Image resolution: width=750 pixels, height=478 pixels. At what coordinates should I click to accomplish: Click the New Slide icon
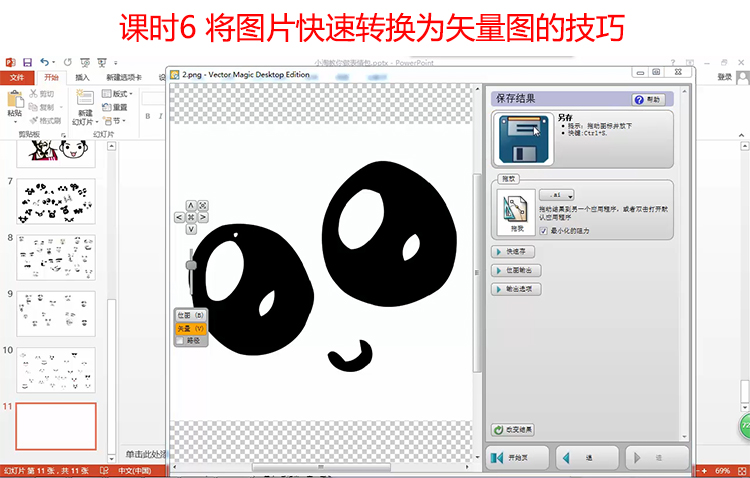pyautogui.click(x=85, y=98)
